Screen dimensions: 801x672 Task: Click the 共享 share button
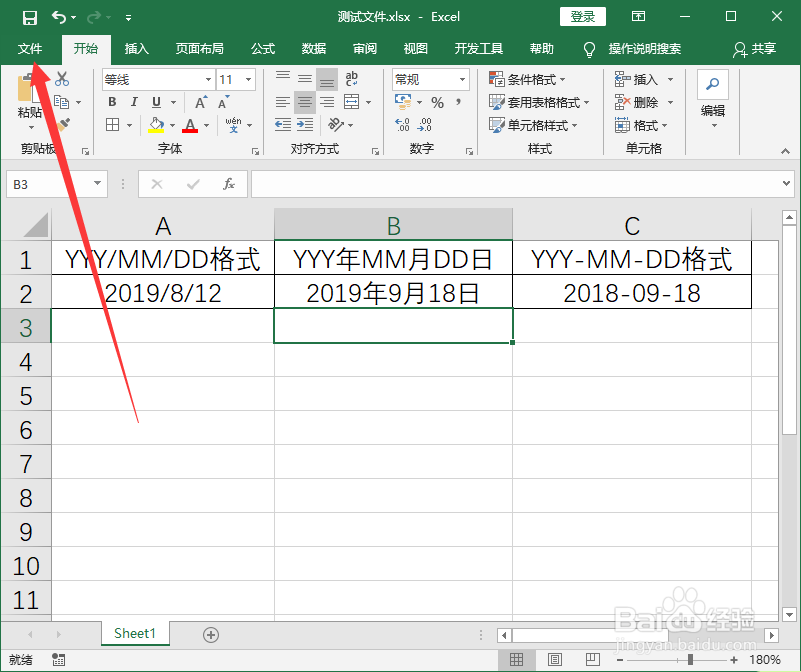755,49
